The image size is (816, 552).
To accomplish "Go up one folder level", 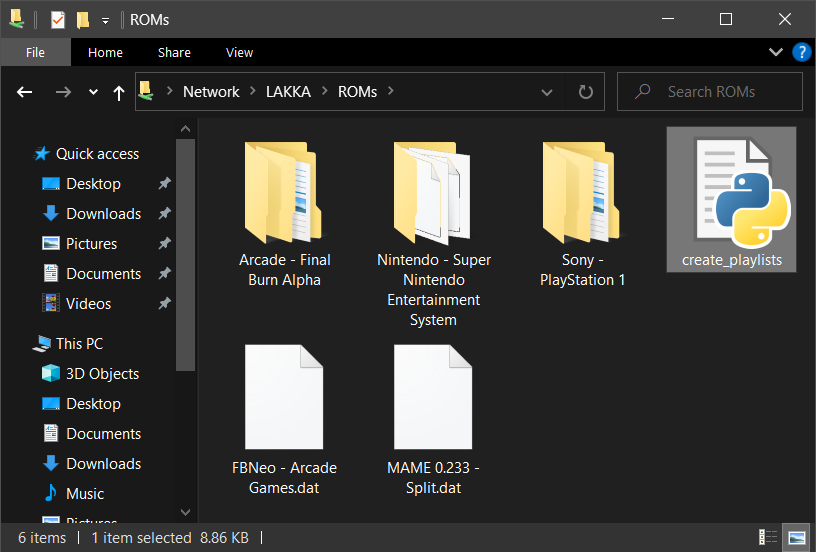I will tap(119, 93).
